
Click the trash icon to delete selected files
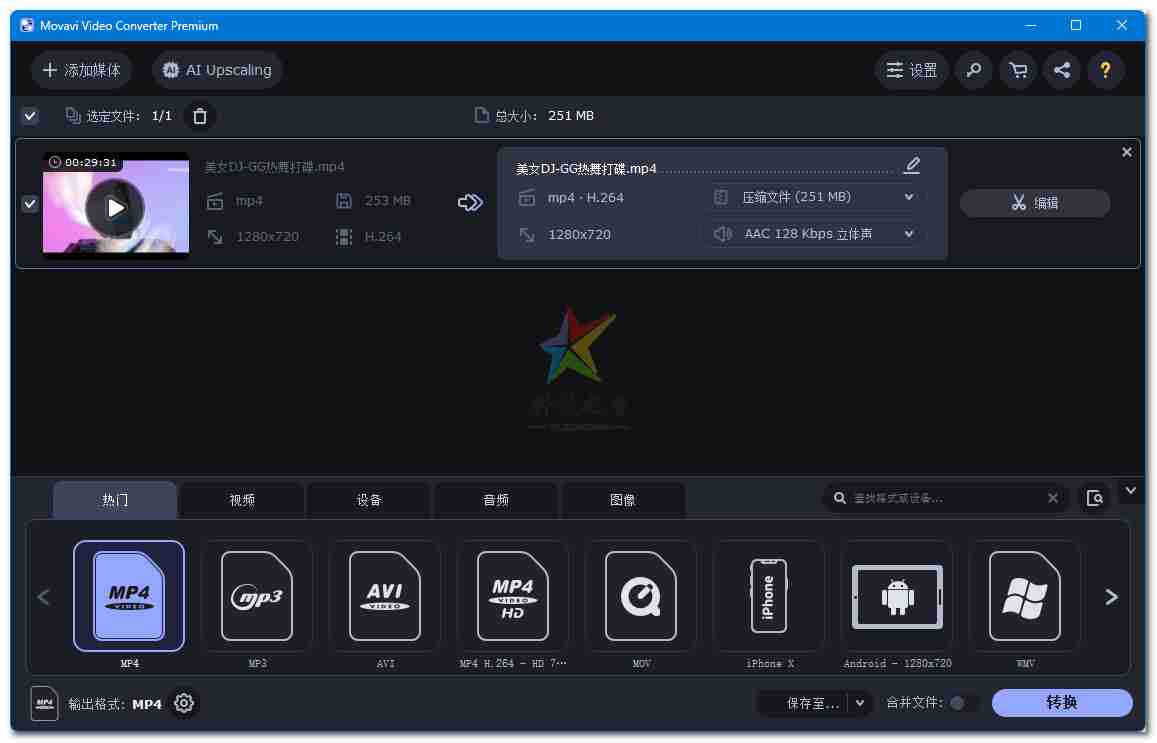click(x=200, y=116)
